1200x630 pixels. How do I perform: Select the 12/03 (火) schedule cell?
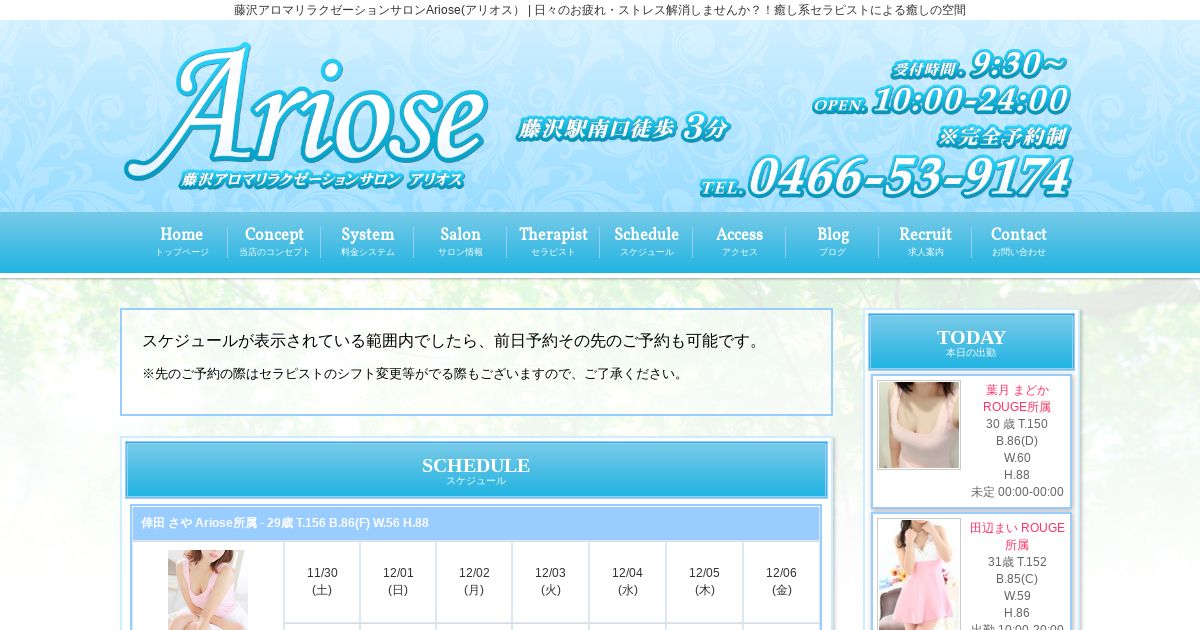(x=550, y=581)
